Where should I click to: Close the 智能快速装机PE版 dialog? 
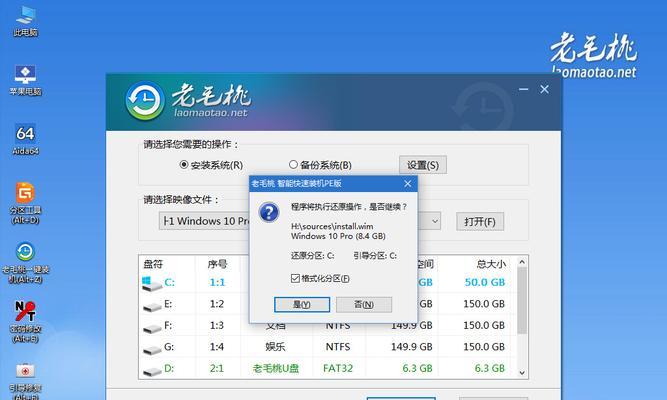pos(408,183)
